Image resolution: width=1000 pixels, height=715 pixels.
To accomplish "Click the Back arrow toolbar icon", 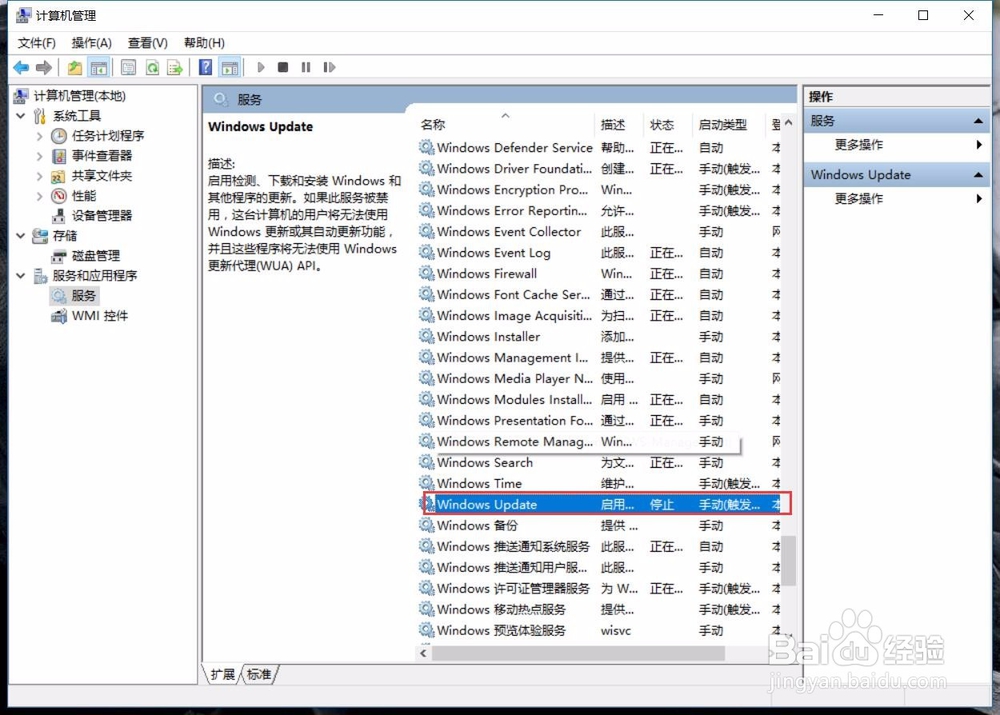I will pos(21,67).
